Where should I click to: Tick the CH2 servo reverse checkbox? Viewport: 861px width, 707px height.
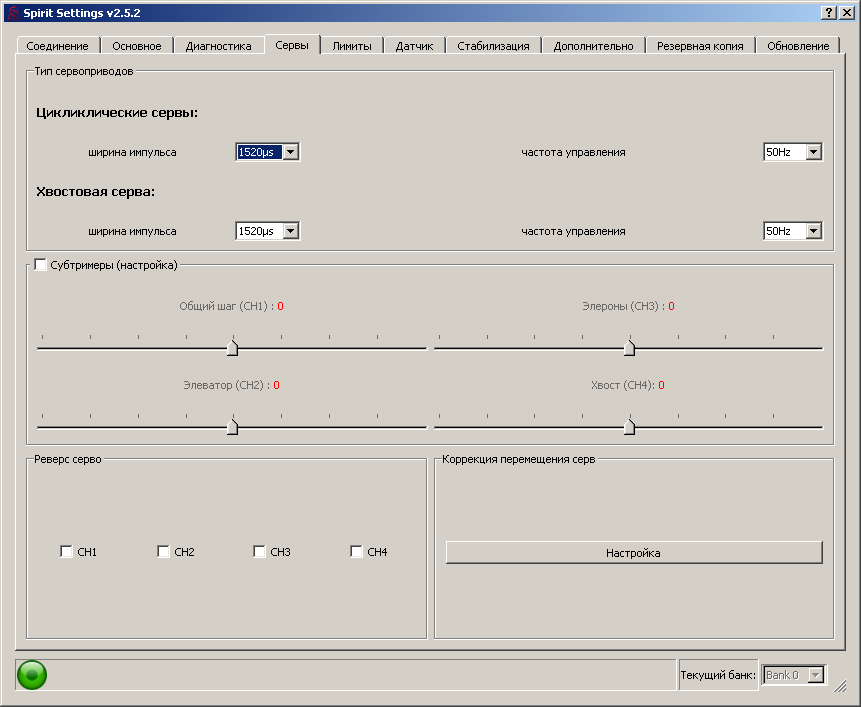(164, 552)
